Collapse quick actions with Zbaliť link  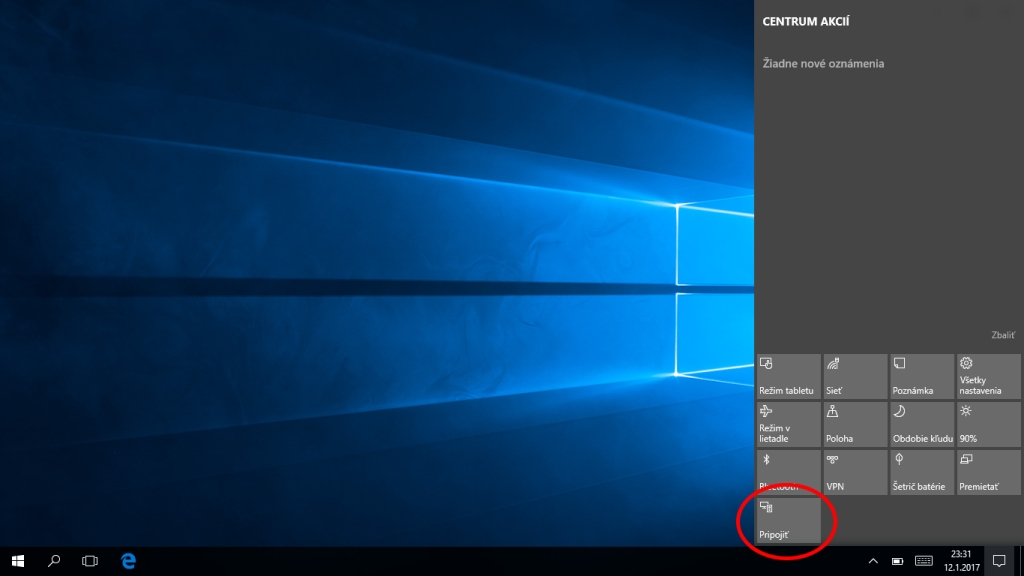[x=1002, y=337]
